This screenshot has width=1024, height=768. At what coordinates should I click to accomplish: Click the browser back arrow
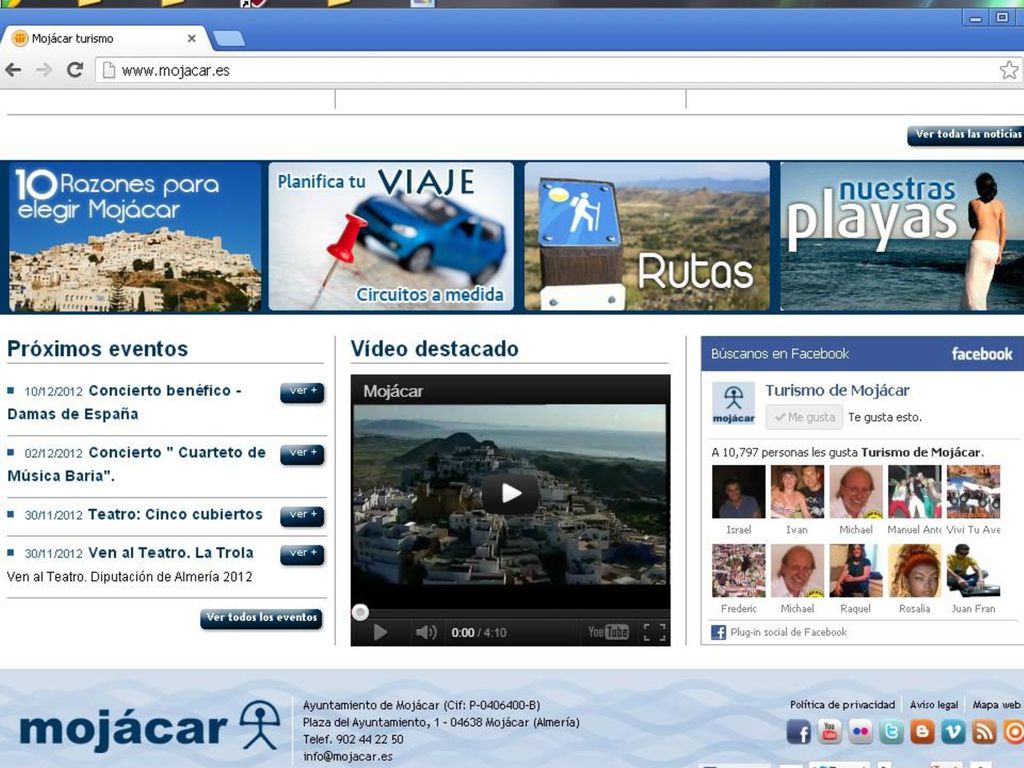point(13,70)
